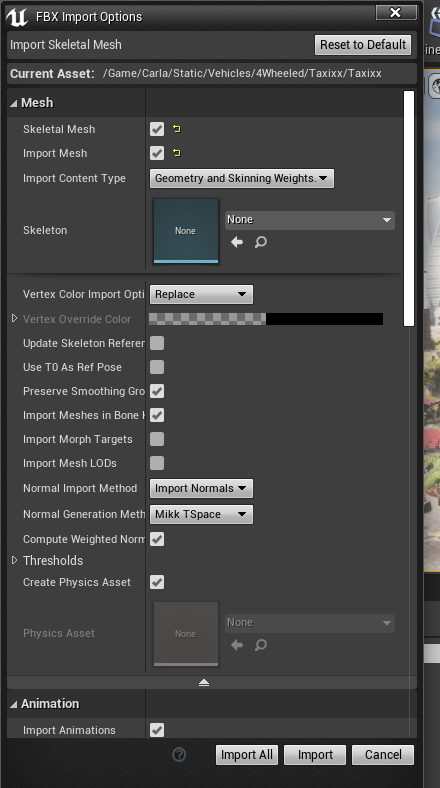Click the Unreal Engine logo icon
The height and width of the screenshot is (788, 440).
[x=17, y=17]
